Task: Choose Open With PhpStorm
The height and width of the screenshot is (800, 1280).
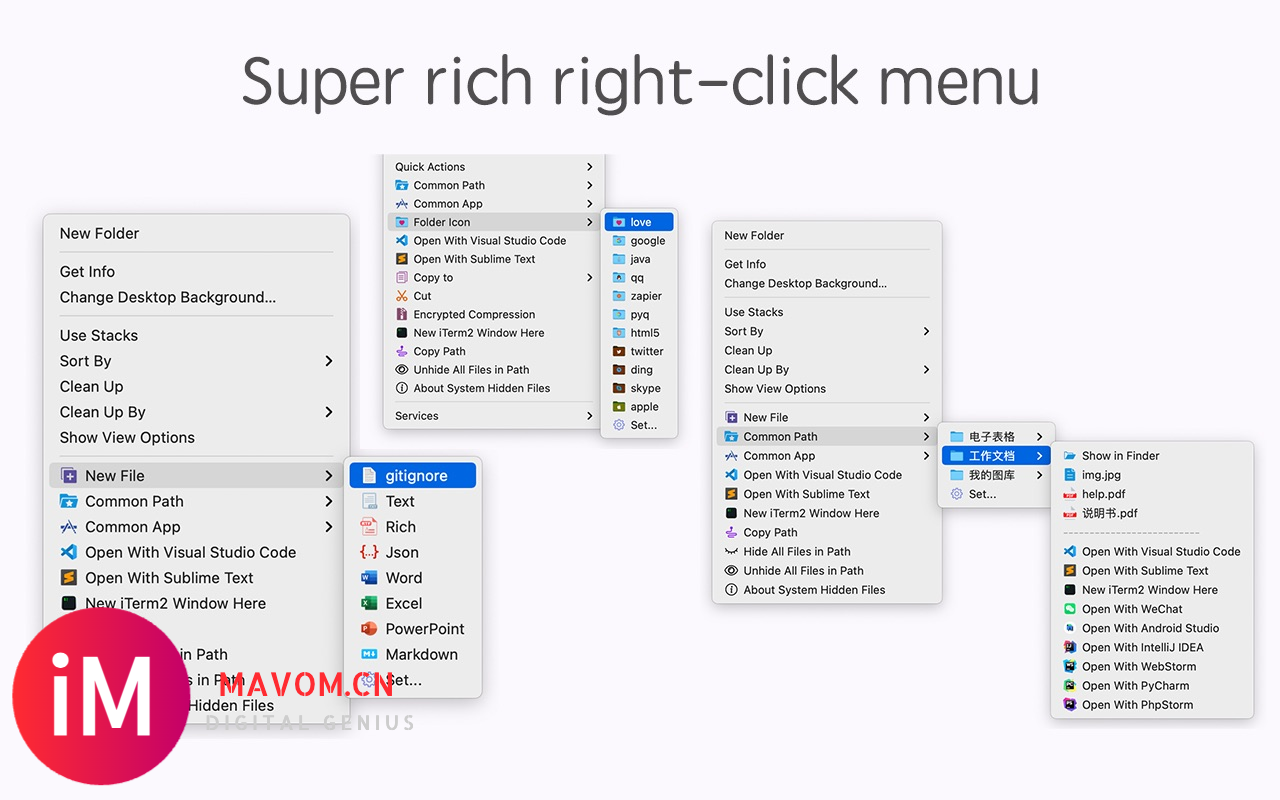Action: point(1152,705)
